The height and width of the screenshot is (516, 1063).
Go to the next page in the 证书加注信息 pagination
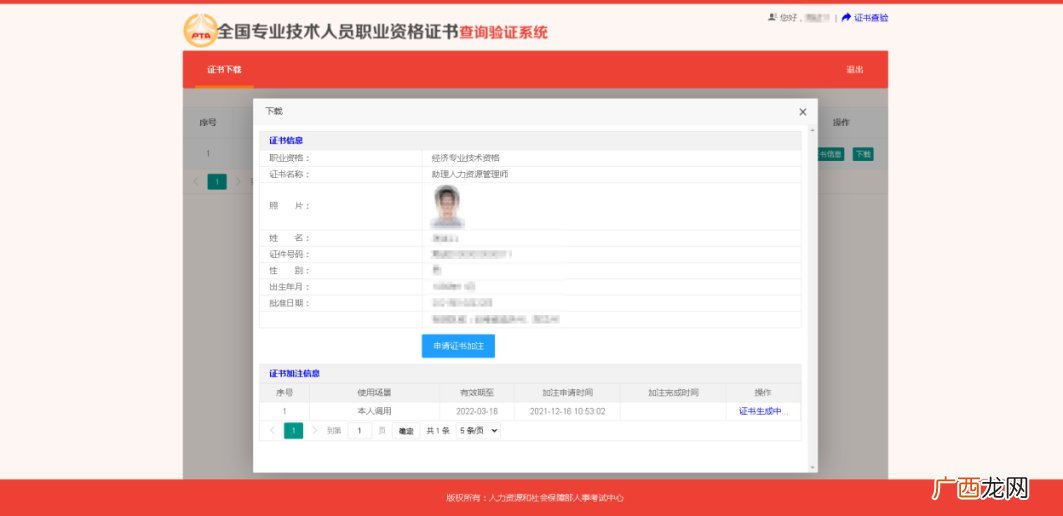point(315,431)
